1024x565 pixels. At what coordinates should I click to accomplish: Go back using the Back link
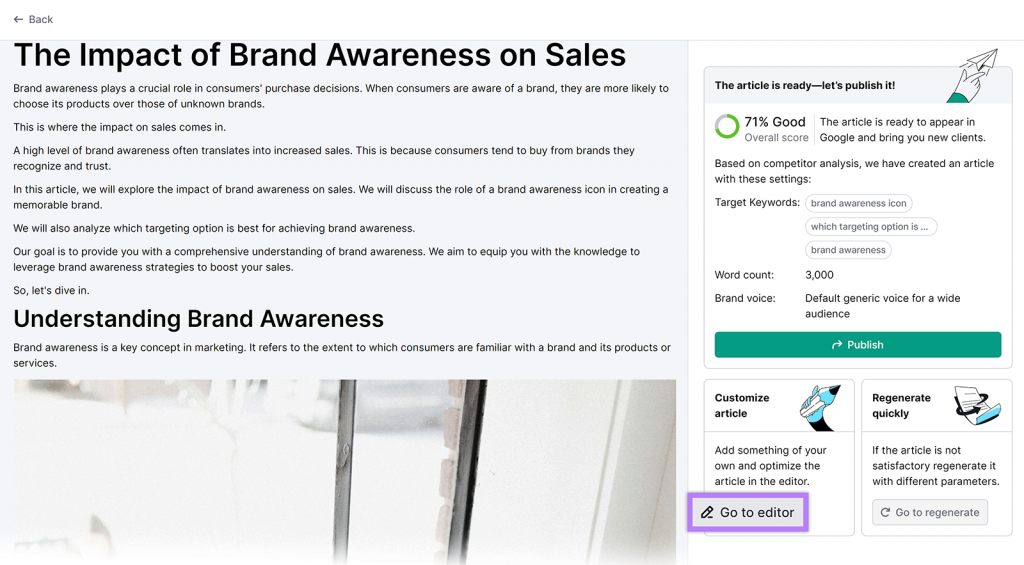(x=33, y=19)
